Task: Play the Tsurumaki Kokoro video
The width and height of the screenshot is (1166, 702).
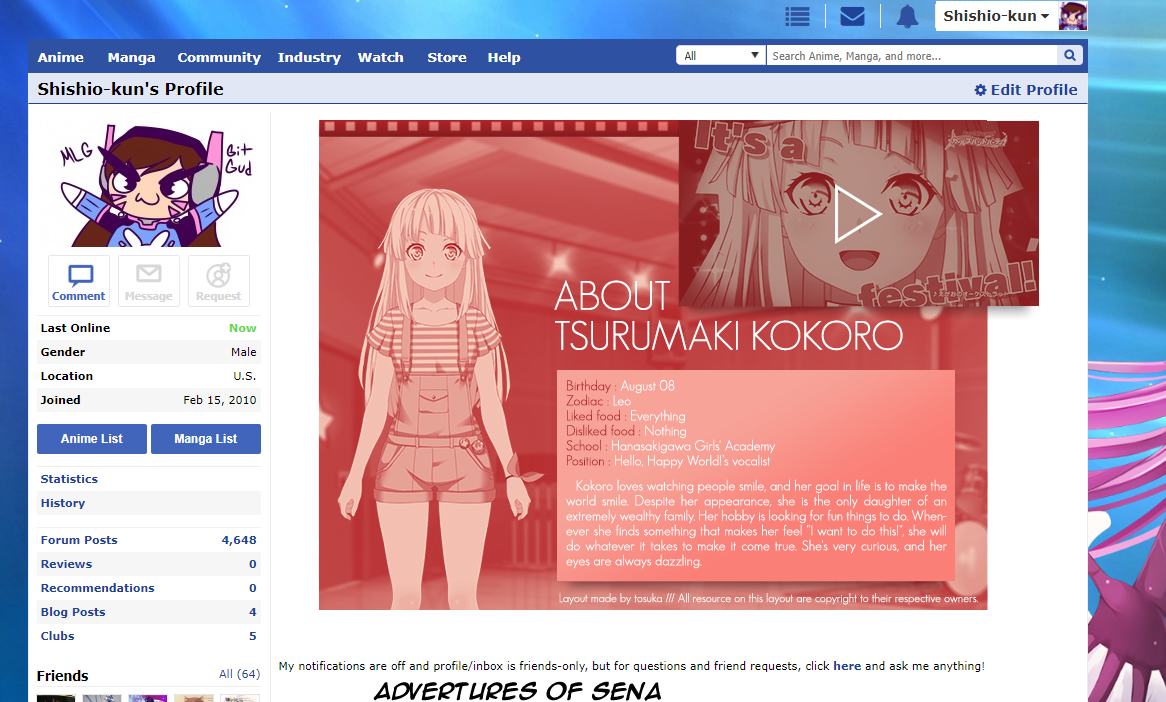Action: 858,214
